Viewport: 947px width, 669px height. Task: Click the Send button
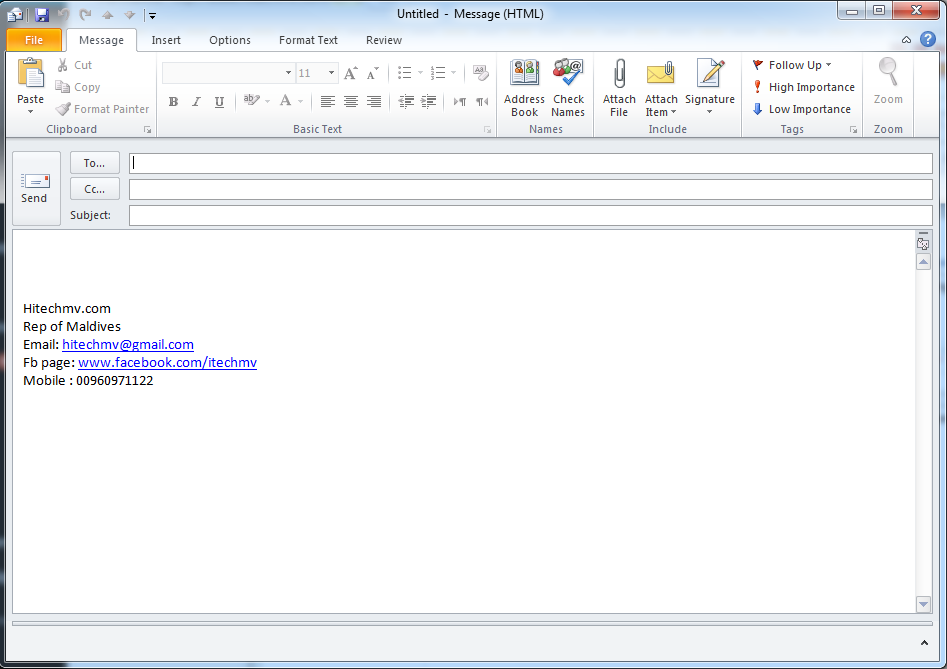[x=36, y=188]
